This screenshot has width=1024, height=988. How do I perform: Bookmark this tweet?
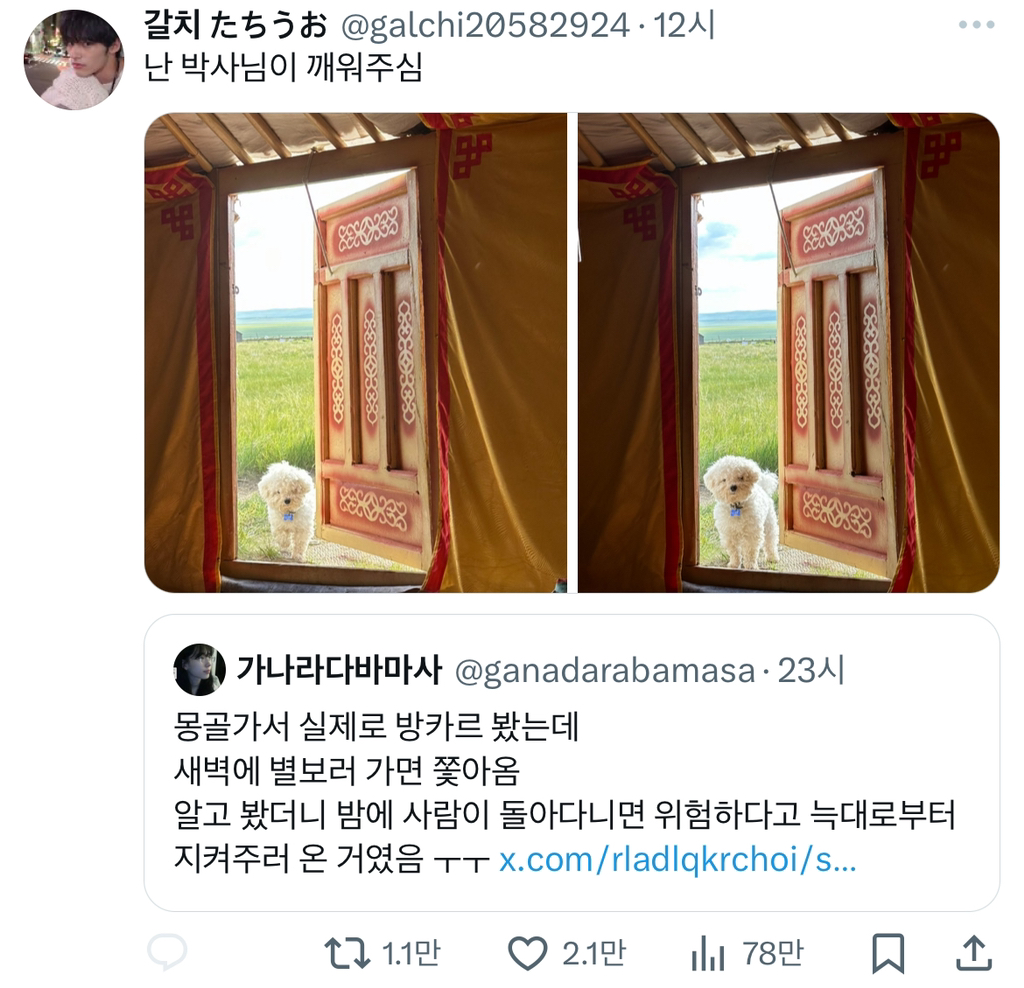[x=888, y=953]
